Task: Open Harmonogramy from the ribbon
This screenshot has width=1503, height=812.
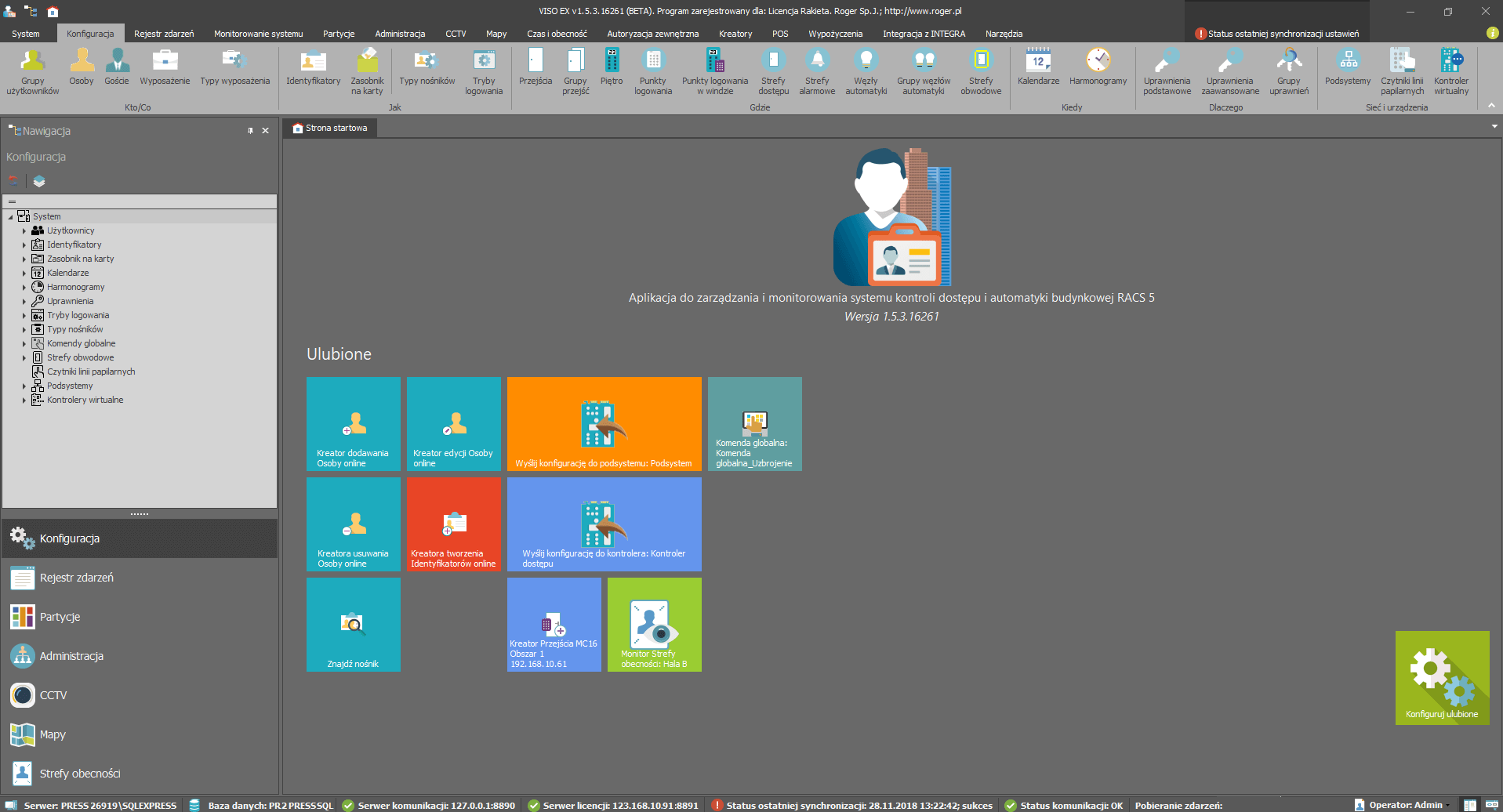Action: tap(1098, 69)
